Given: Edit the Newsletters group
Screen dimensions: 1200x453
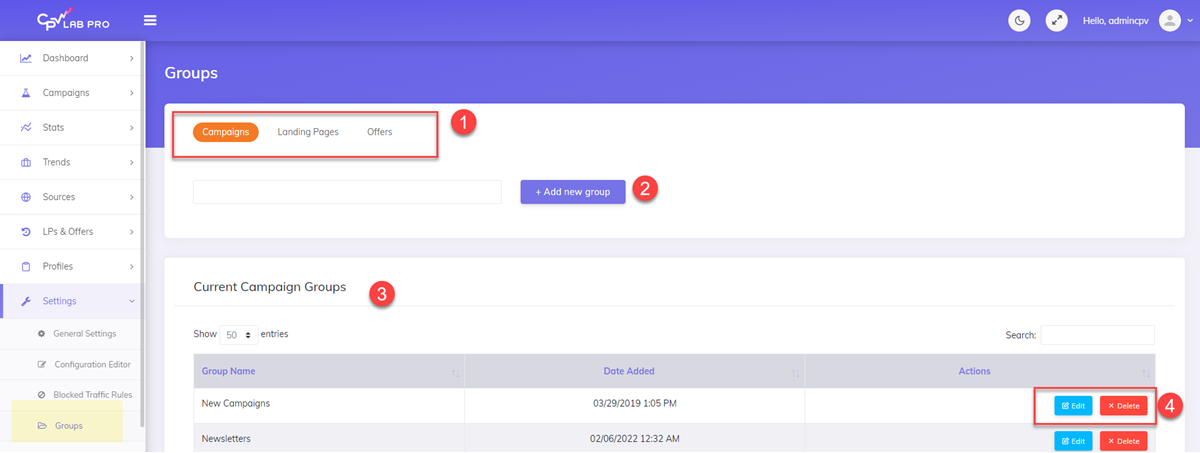Looking at the screenshot, I should click(1074, 441).
